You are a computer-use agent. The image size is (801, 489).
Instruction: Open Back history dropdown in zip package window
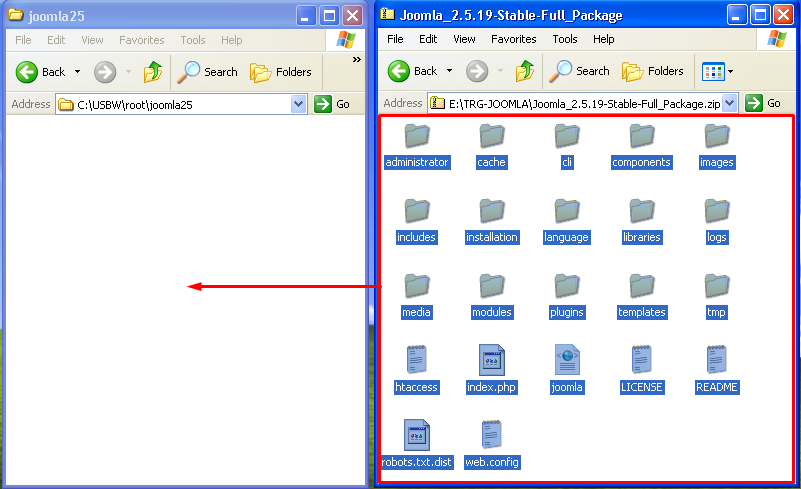pos(450,71)
